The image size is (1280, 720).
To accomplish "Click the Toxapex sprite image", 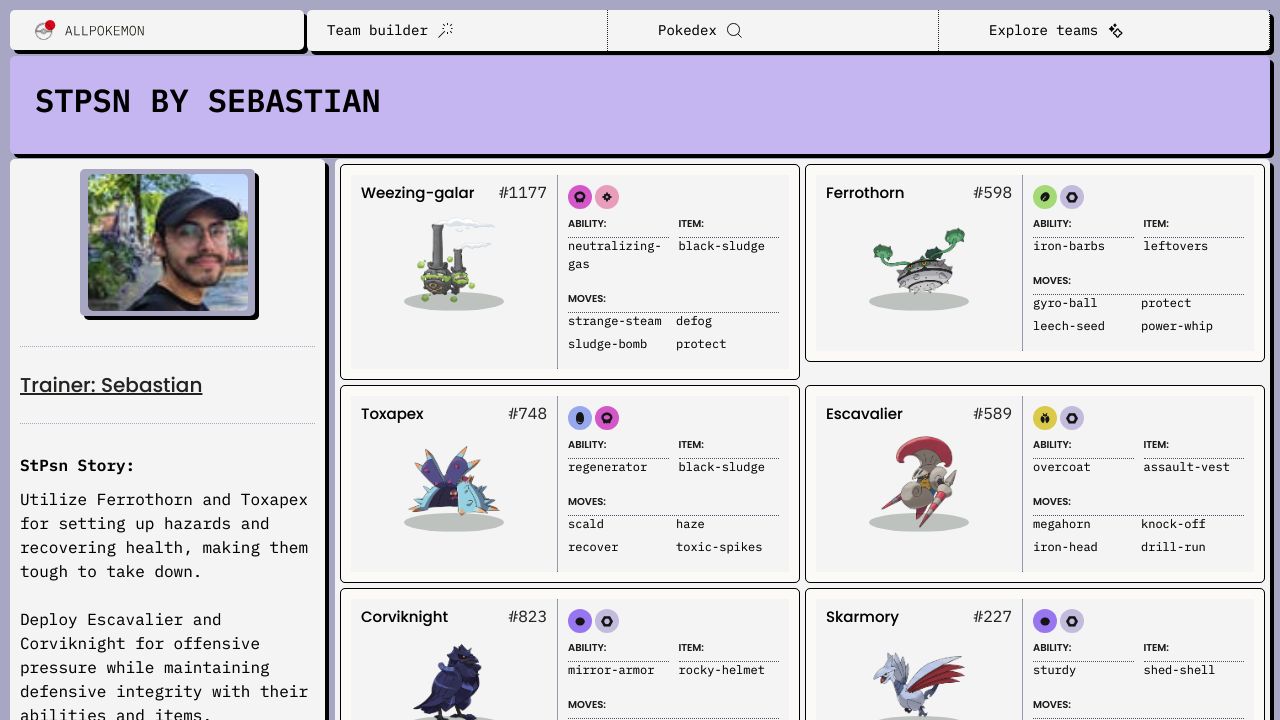I will [454, 481].
